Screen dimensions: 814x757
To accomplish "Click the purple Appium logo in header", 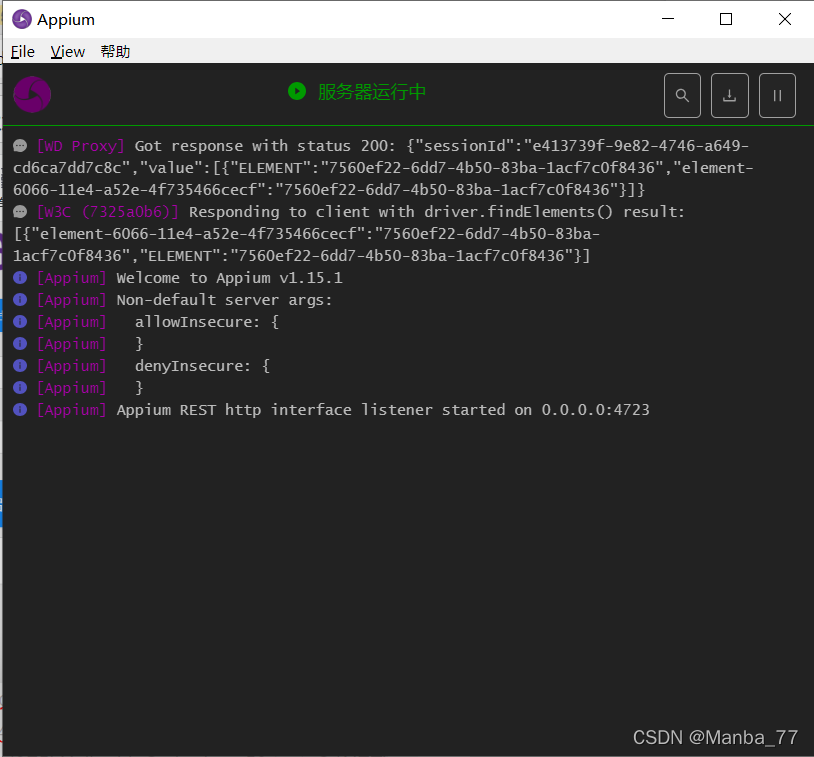I will [32, 94].
